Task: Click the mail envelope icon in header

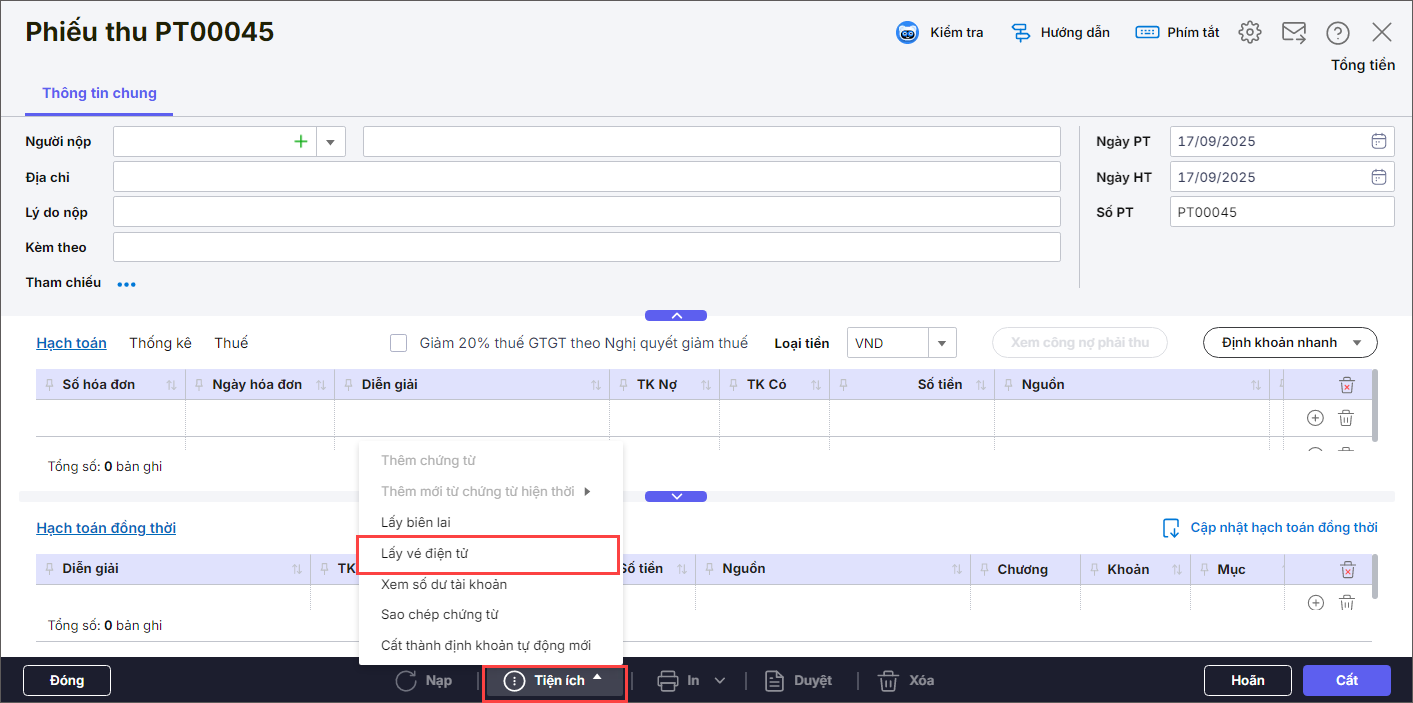Action: click(1294, 33)
